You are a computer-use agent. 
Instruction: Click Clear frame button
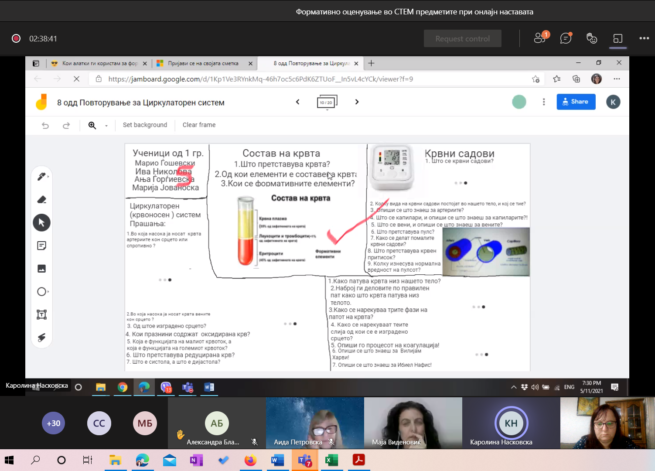pos(199,125)
